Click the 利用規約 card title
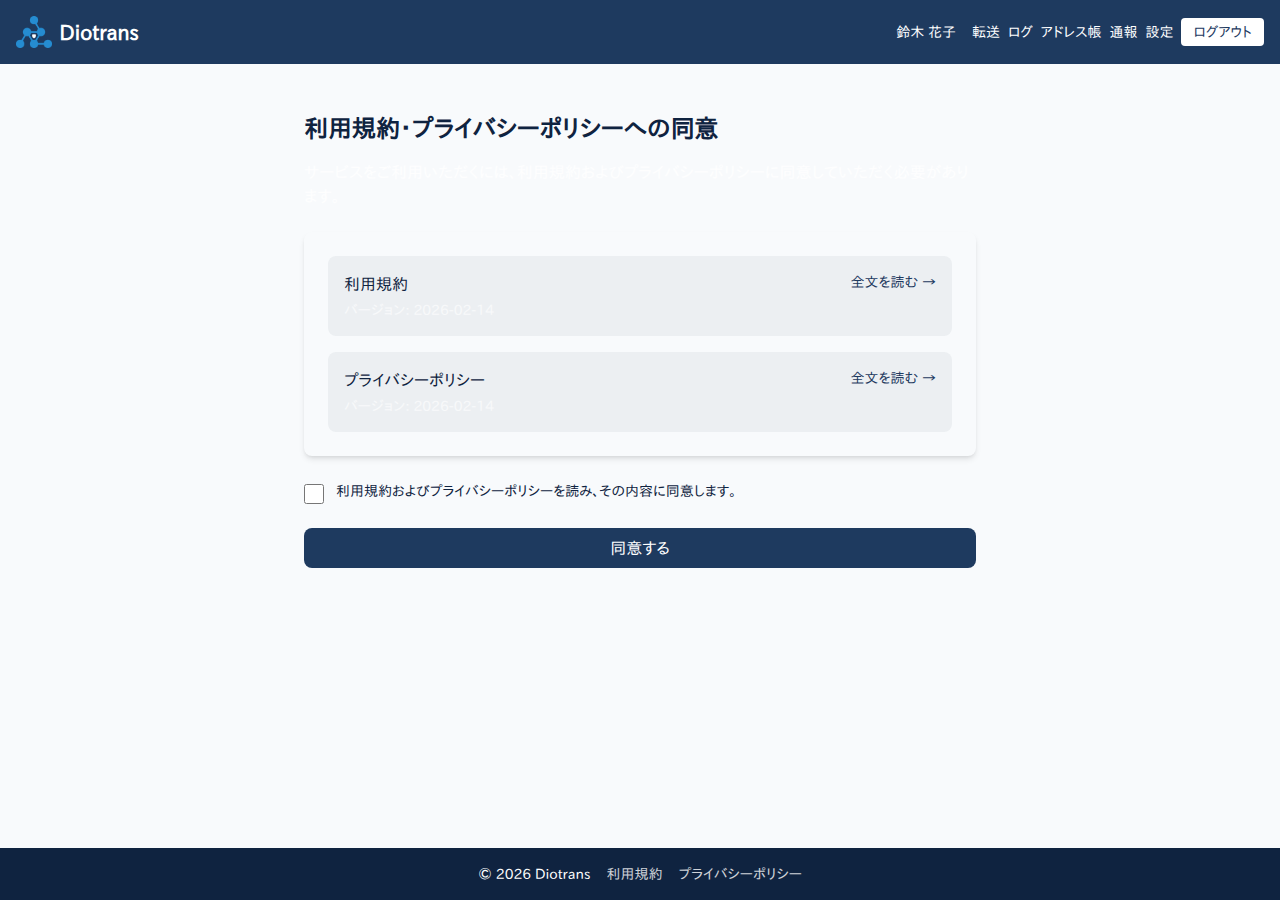Screen dimensions: 1280x900 click(x=376, y=284)
